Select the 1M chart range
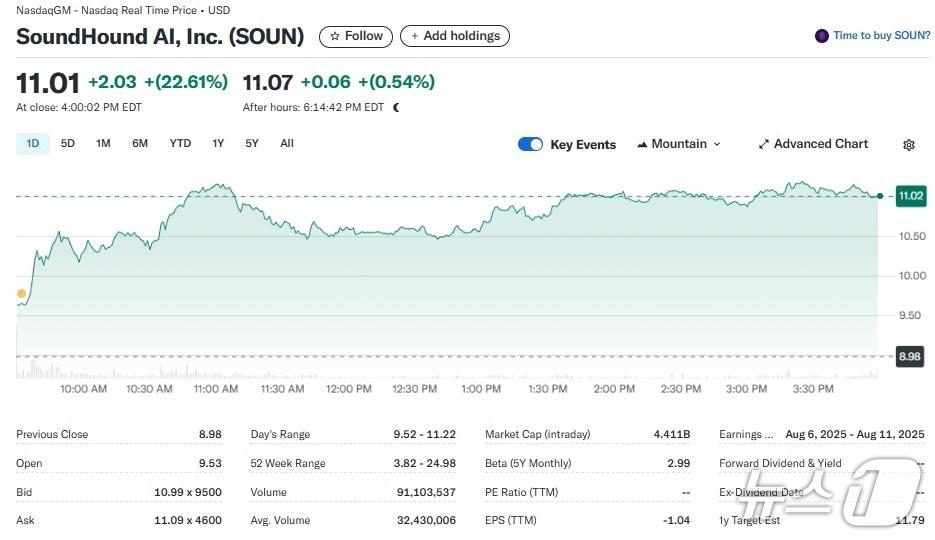The height and width of the screenshot is (540, 935). [103, 143]
